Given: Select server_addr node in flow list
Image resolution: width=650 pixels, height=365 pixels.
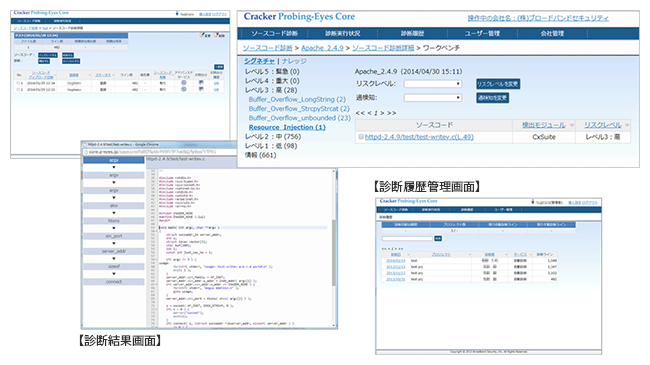Looking at the screenshot, I should (x=114, y=251).
